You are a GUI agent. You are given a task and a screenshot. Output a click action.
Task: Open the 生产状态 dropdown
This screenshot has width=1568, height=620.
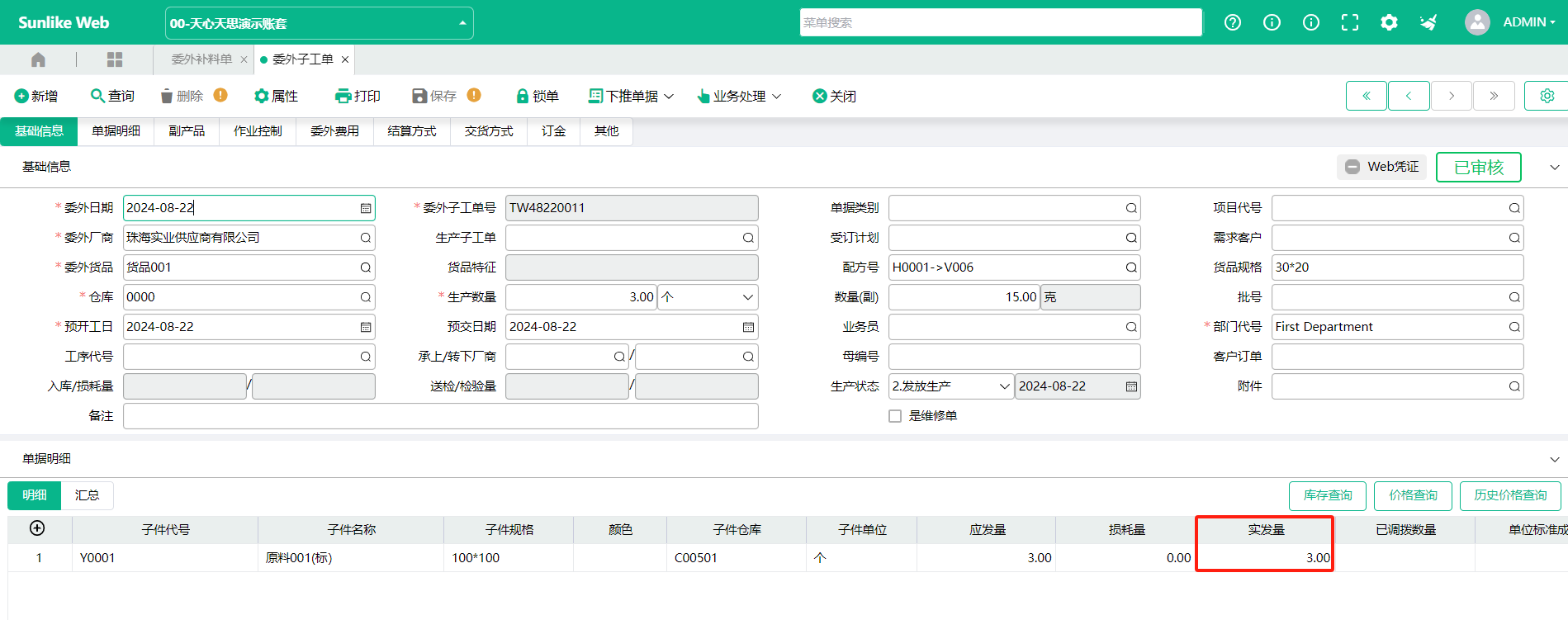pos(1004,386)
